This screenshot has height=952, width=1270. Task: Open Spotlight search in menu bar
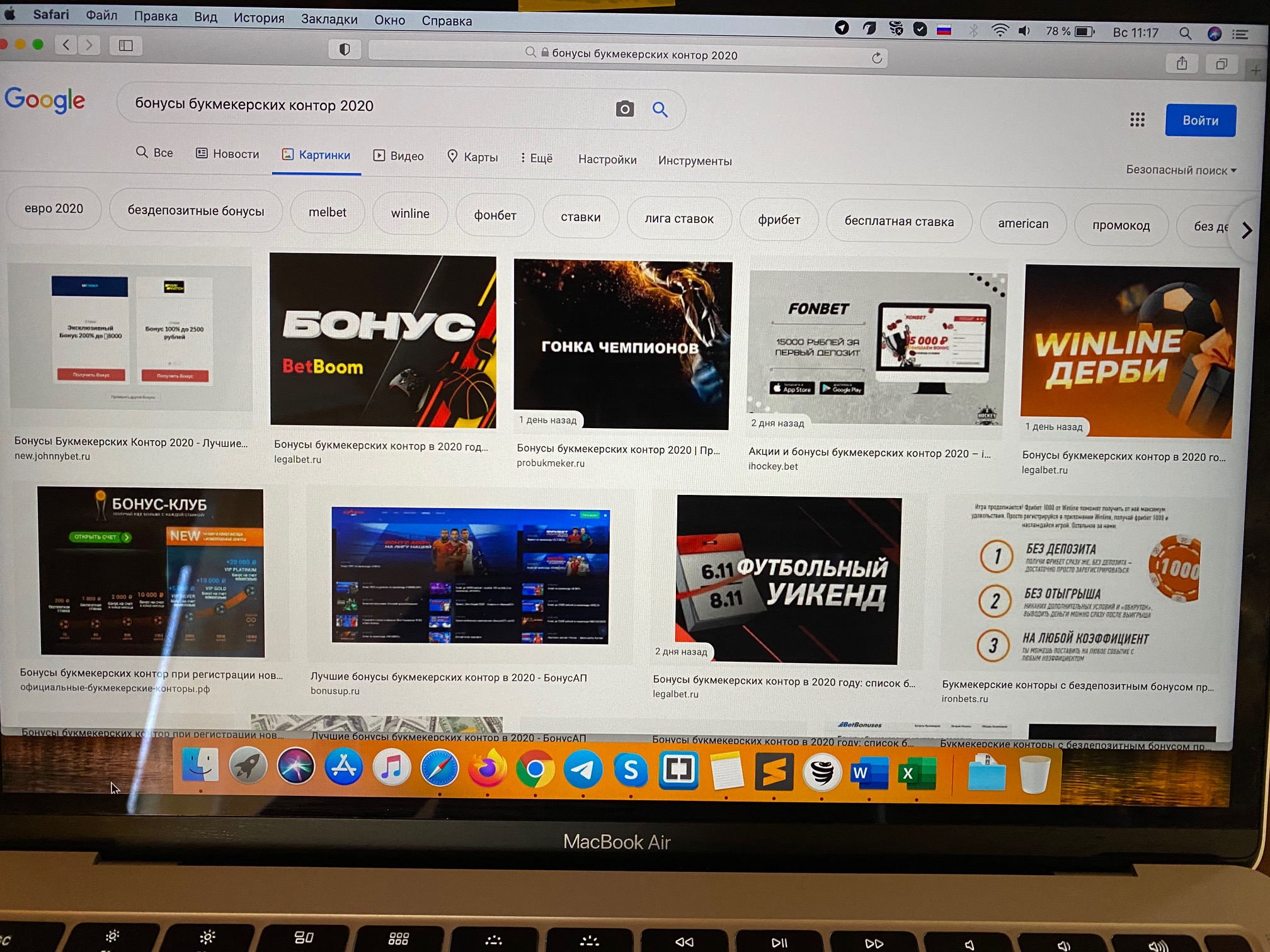point(1185,33)
